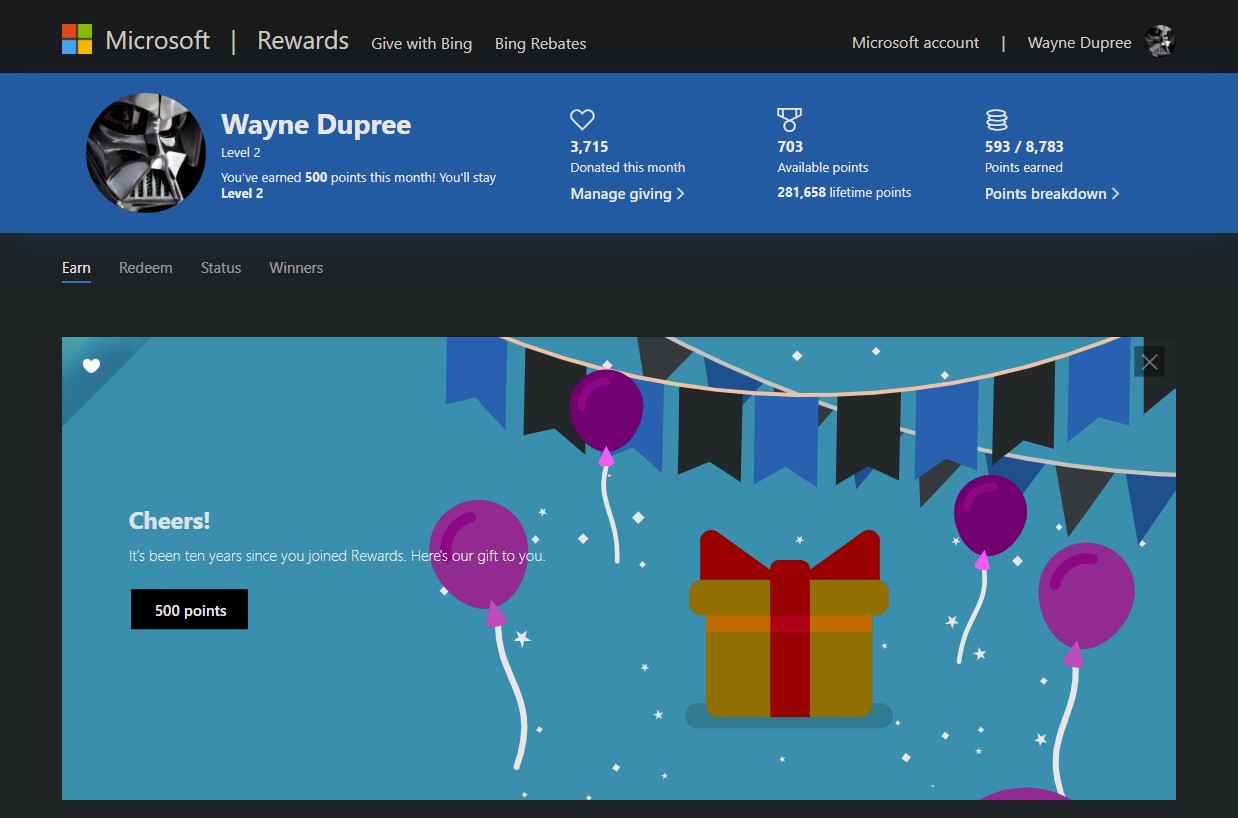Click the ten years anniversary message text
Screen dimensions: 1238x818
click(x=337, y=556)
